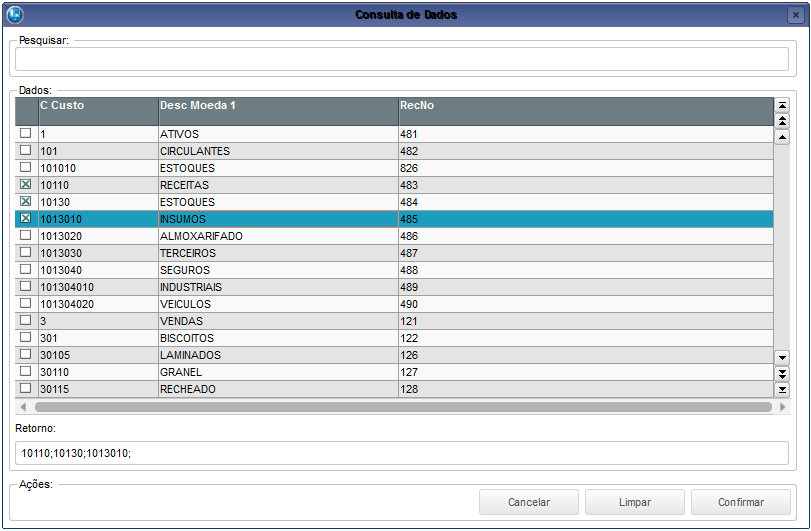This screenshot has height=531, width=811.
Task: Click the single up arrow scroll icon
Action: (x=782, y=137)
